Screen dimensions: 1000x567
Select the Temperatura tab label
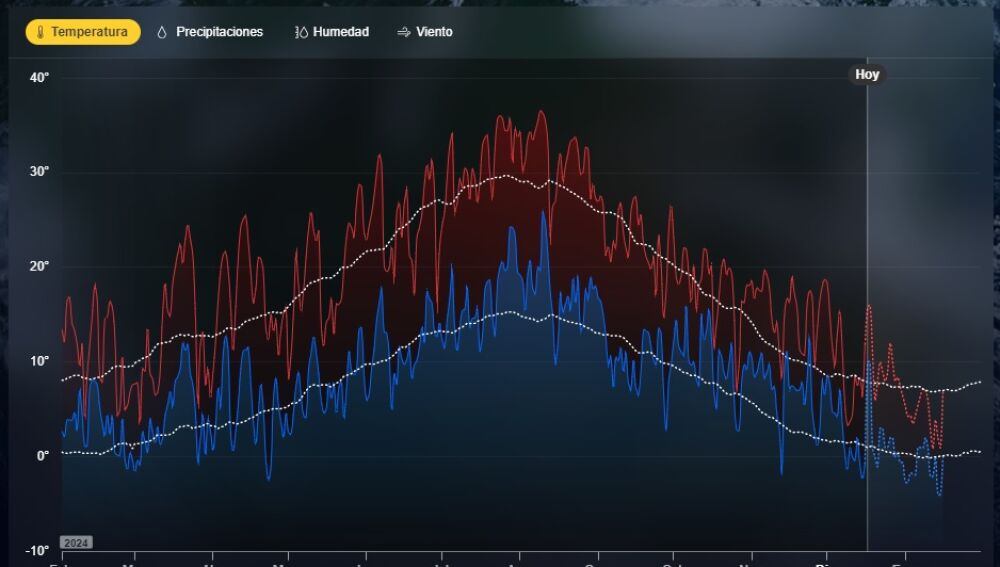click(89, 32)
